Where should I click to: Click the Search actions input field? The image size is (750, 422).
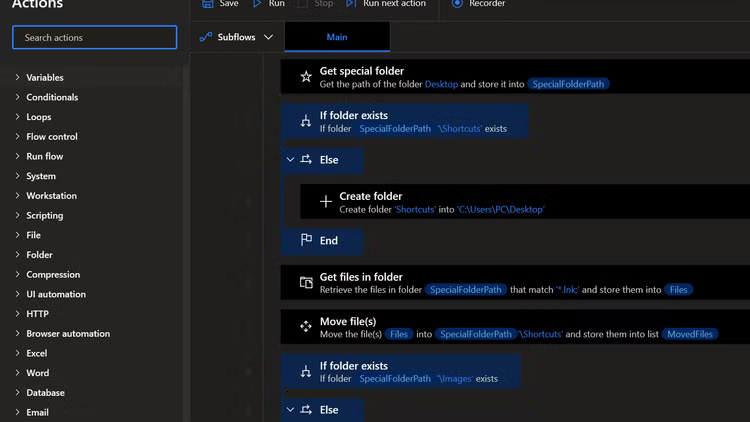coord(95,38)
